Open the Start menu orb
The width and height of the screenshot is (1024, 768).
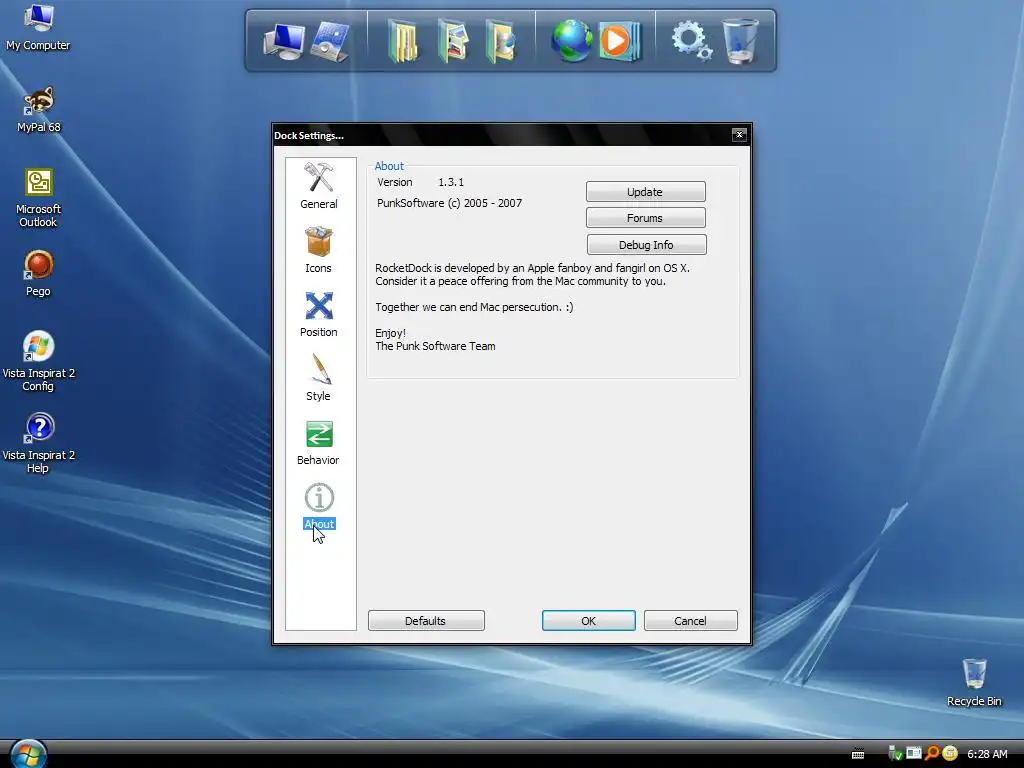point(28,754)
